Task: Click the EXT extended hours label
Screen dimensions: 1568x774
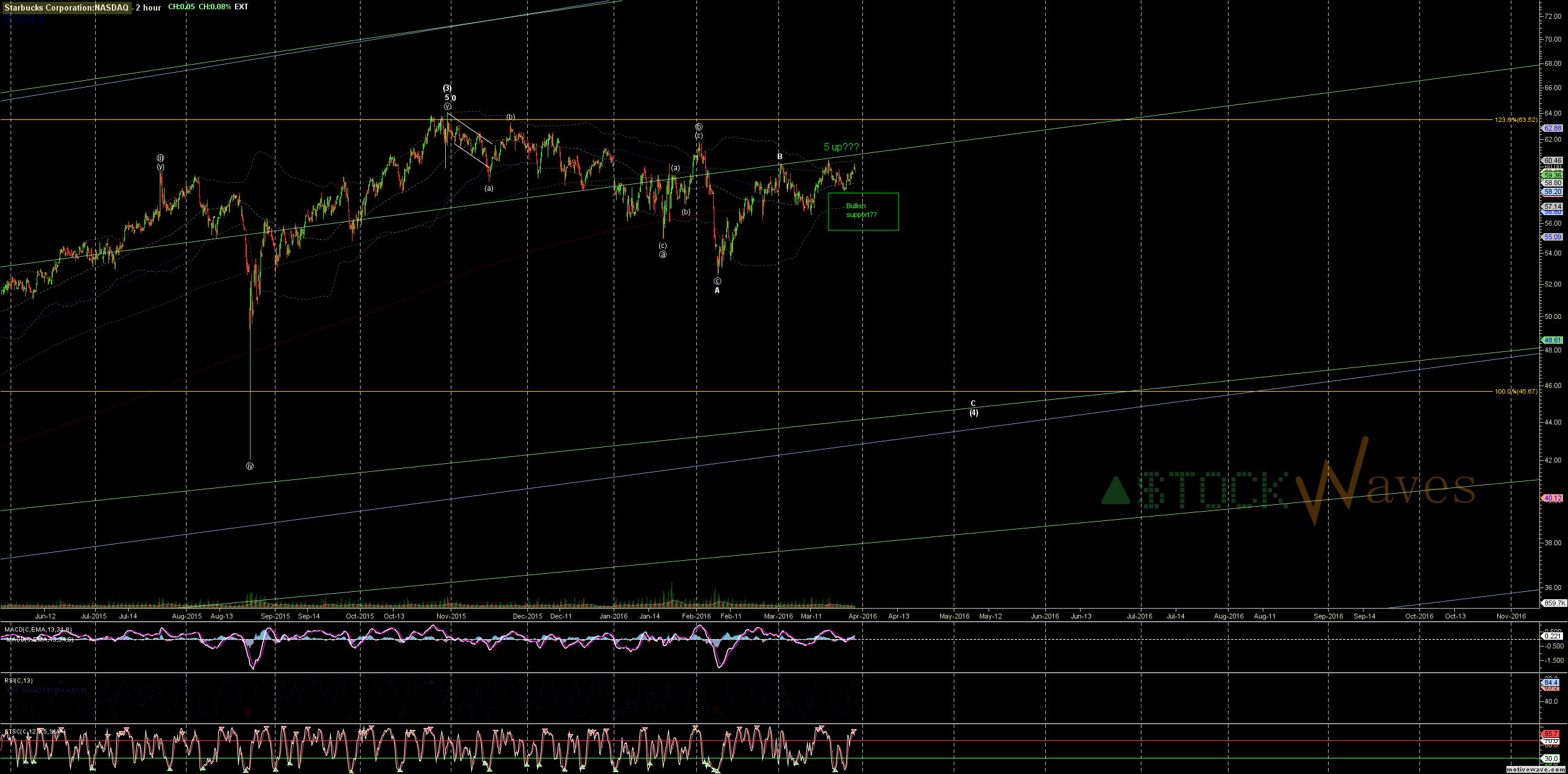Action: 241,7
